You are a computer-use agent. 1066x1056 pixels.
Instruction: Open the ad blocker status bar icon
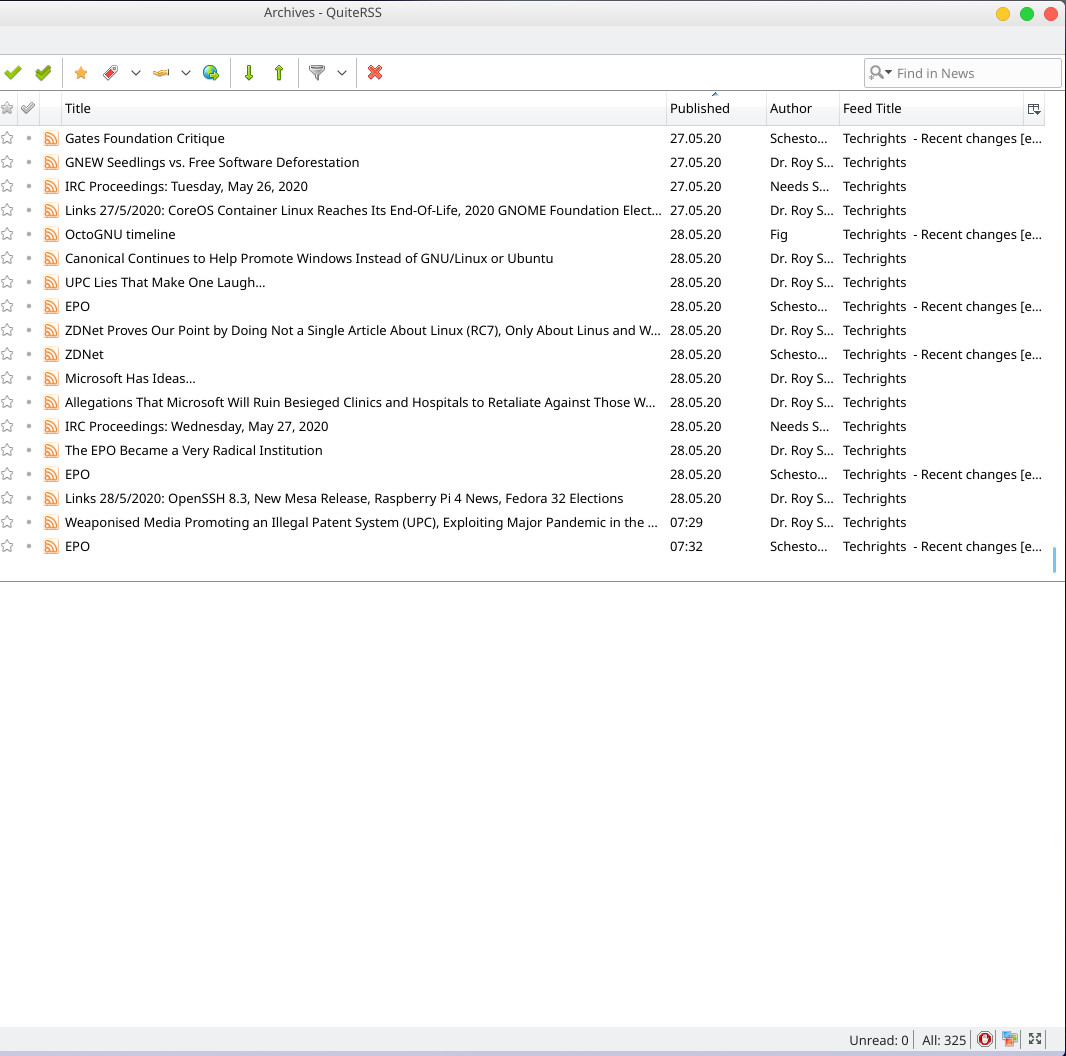click(984, 1039)
